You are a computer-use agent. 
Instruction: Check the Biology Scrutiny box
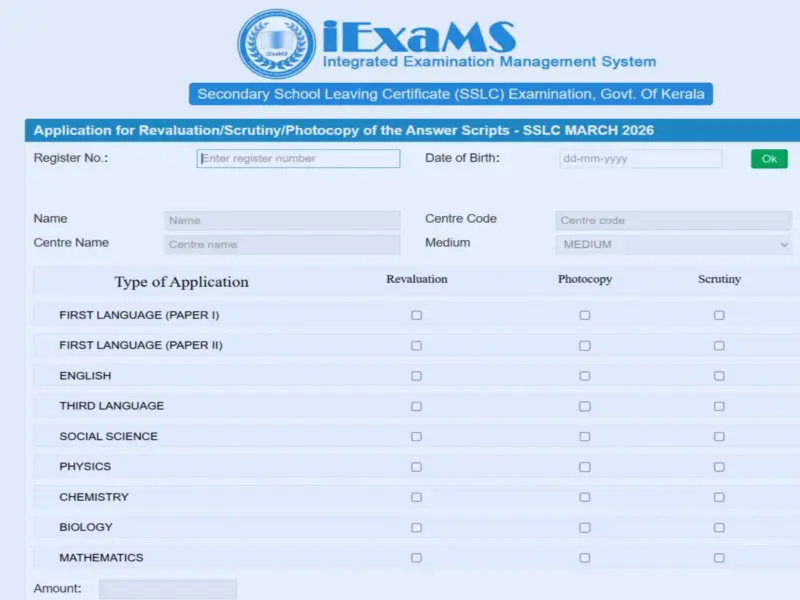719,528
